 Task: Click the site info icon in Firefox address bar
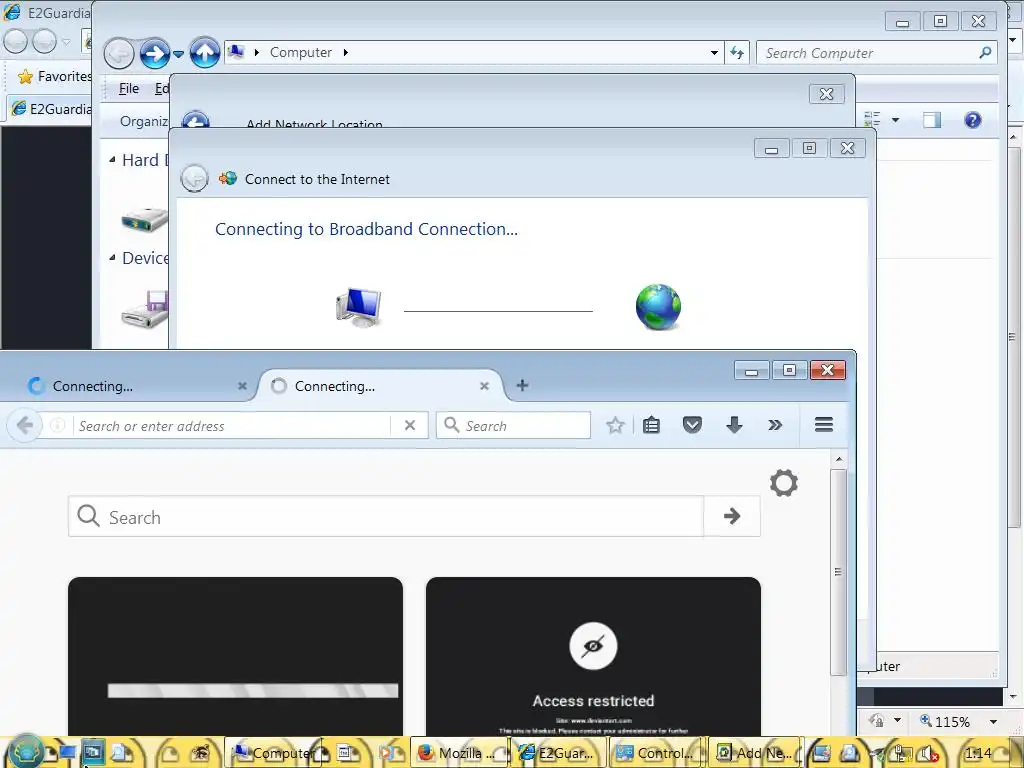pyautogui.click(x=57, y=425)
